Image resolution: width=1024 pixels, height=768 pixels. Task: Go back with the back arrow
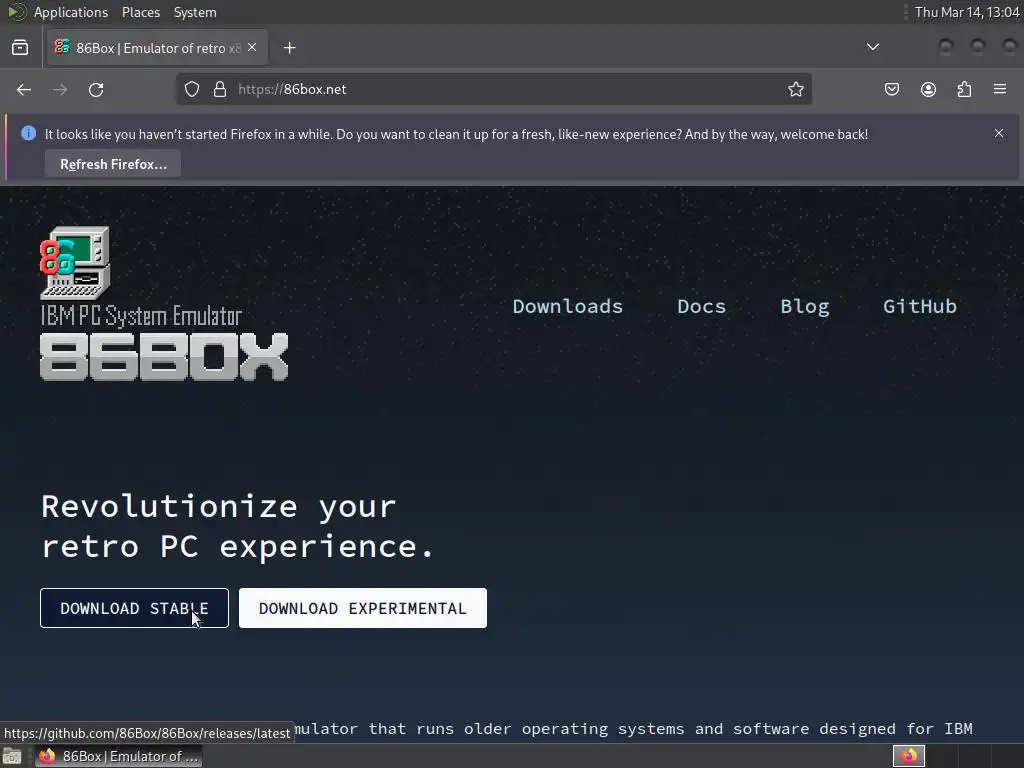click(24, 89)
